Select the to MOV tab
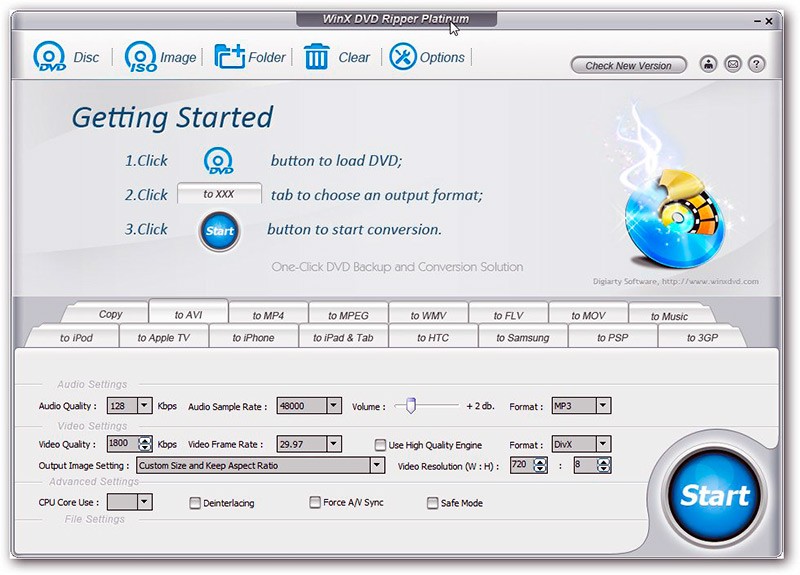Viewport: 800px width, 575px height. pyautogui.click(x=588, y=315)
